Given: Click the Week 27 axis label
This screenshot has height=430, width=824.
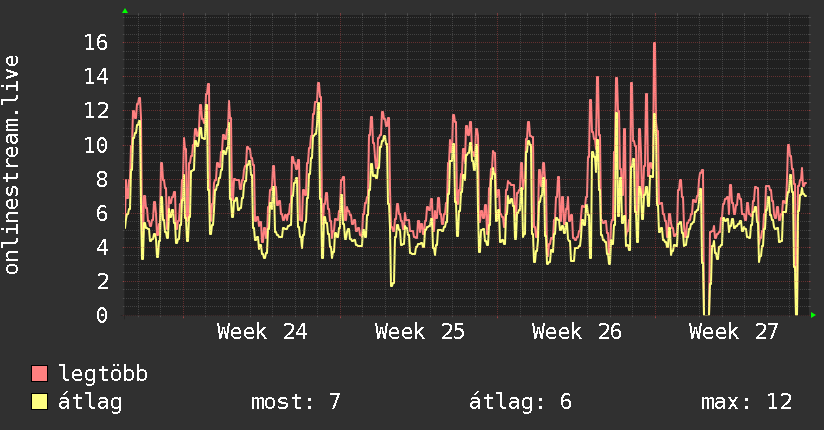Looking at the screenshot, I should pos(734,332).
